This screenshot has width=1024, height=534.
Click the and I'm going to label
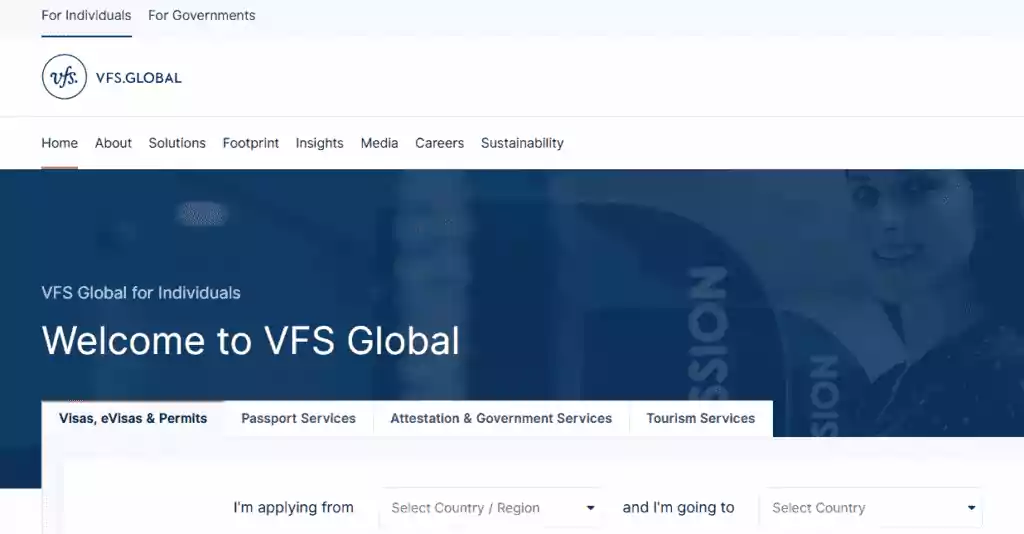[679, 507]
